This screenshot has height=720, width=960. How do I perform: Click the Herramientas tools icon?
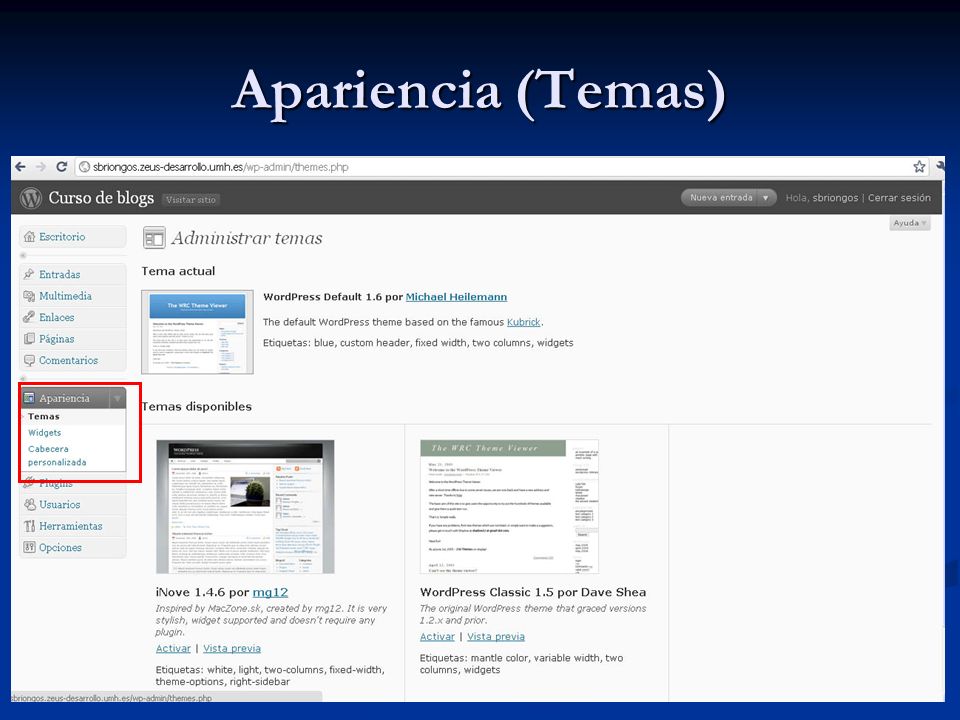(x=29, y=526)
